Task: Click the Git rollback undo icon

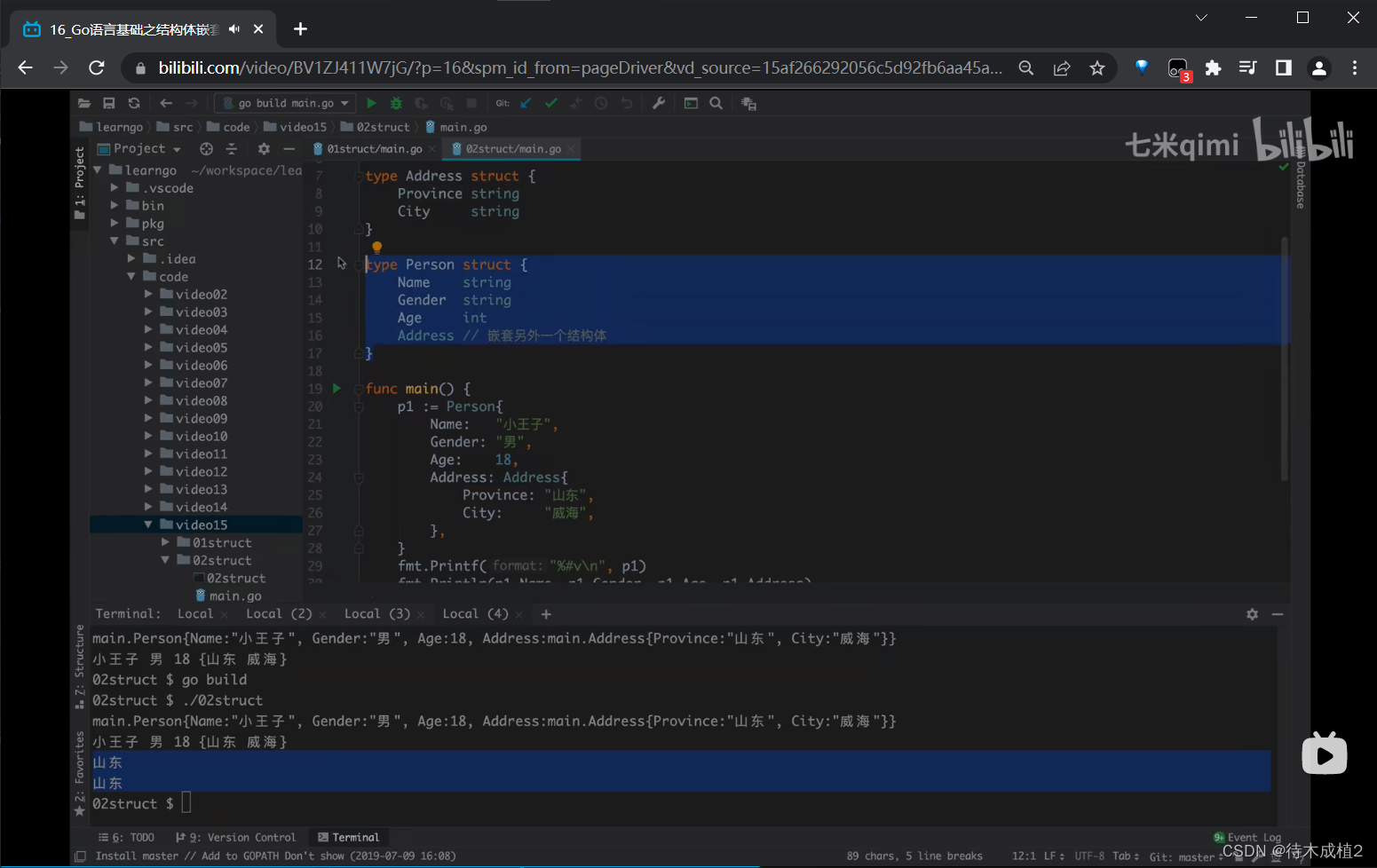Action: click(x=627, y=104)
